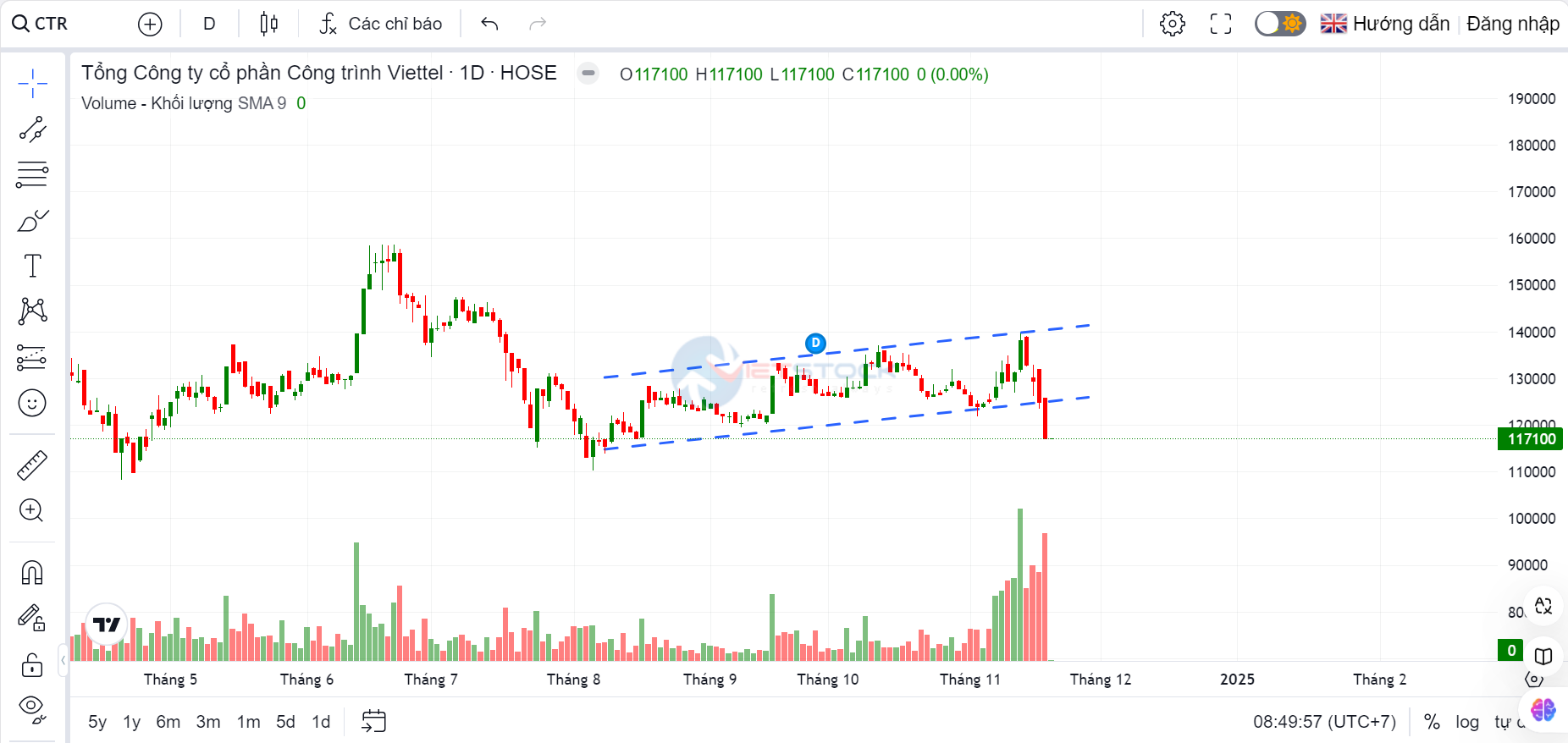Select the ruler measure tool

pos(32,465)
